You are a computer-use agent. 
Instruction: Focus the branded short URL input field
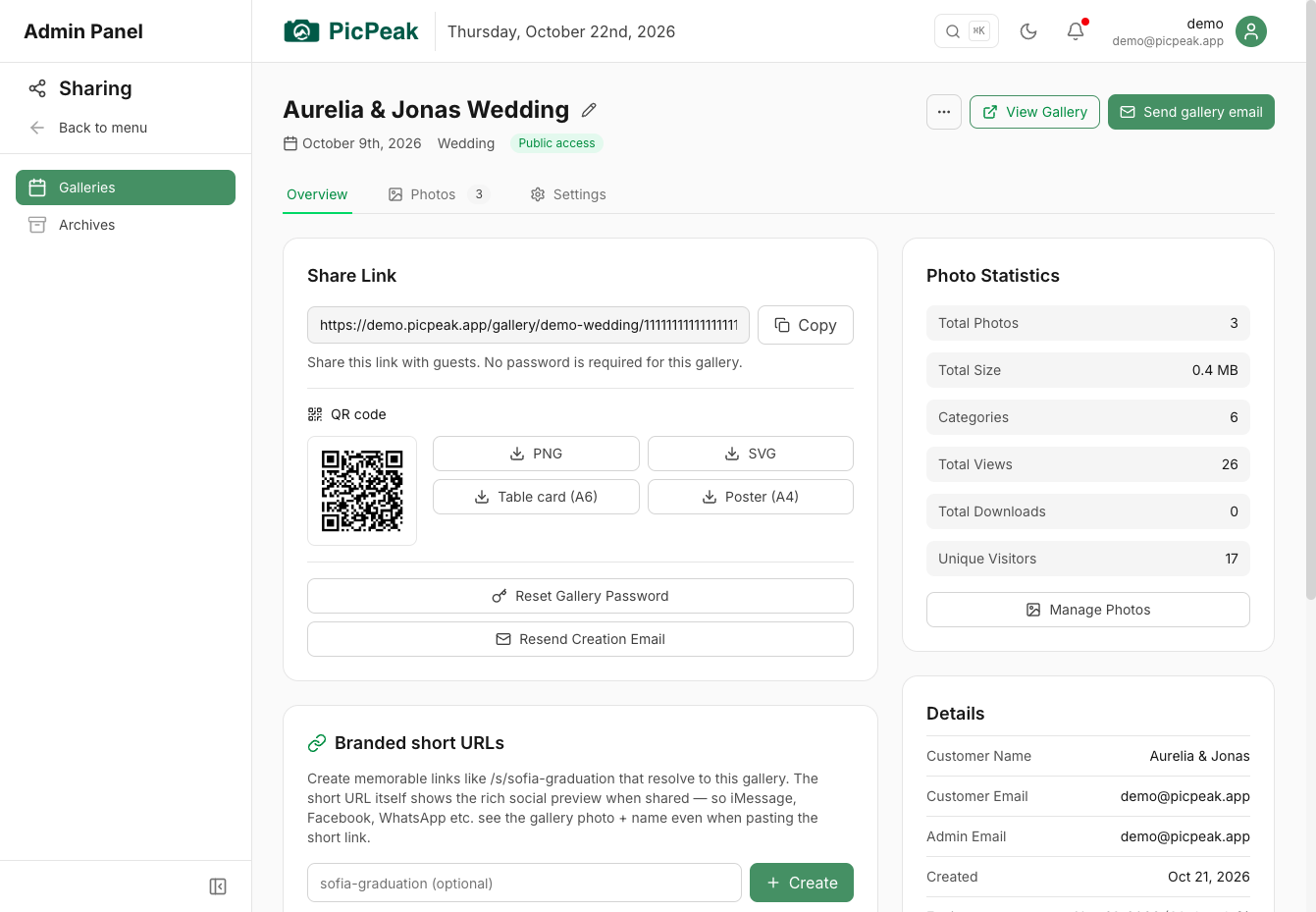coord(524,883)
